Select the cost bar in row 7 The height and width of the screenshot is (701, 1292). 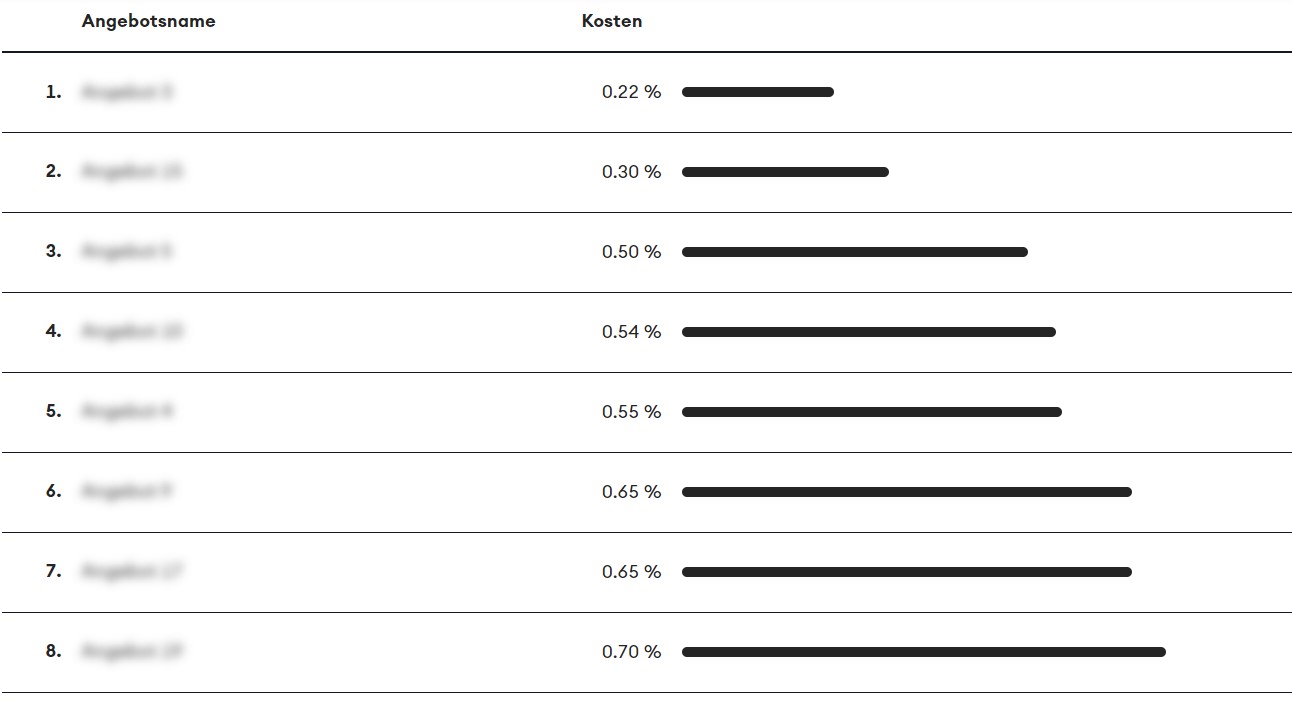(907, 572)
